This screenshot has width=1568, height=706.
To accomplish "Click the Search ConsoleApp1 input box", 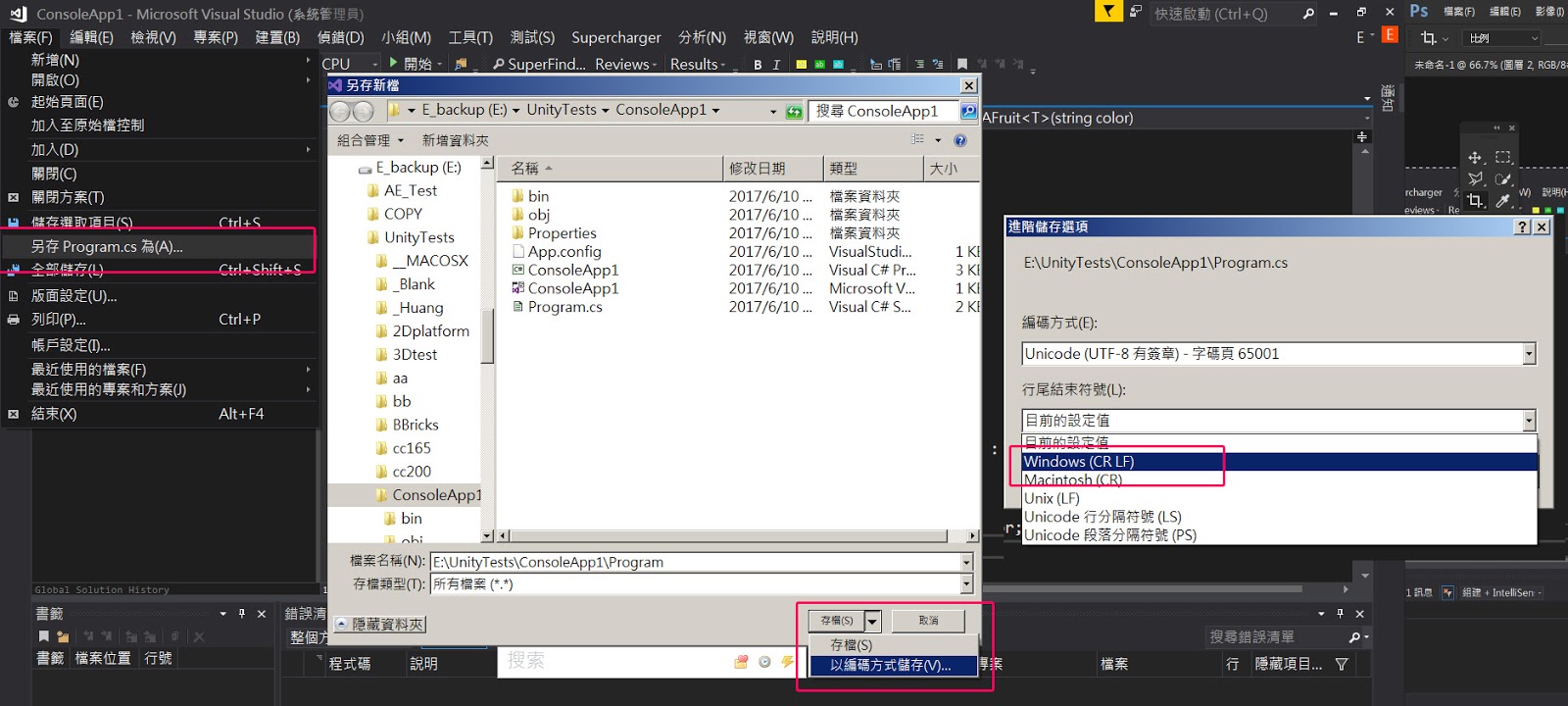I will 885,111.
